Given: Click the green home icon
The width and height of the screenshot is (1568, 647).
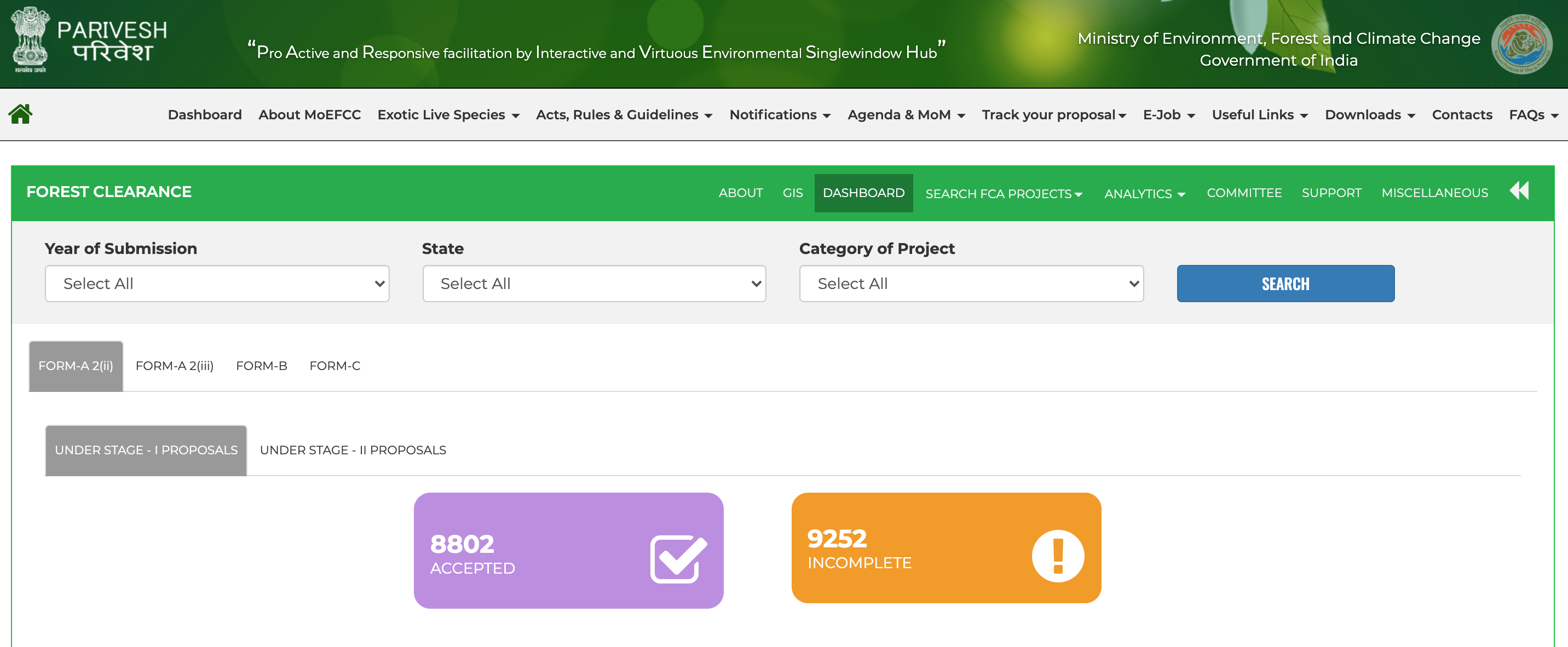Looking at the screenshot, I should [x=20, y=114].
